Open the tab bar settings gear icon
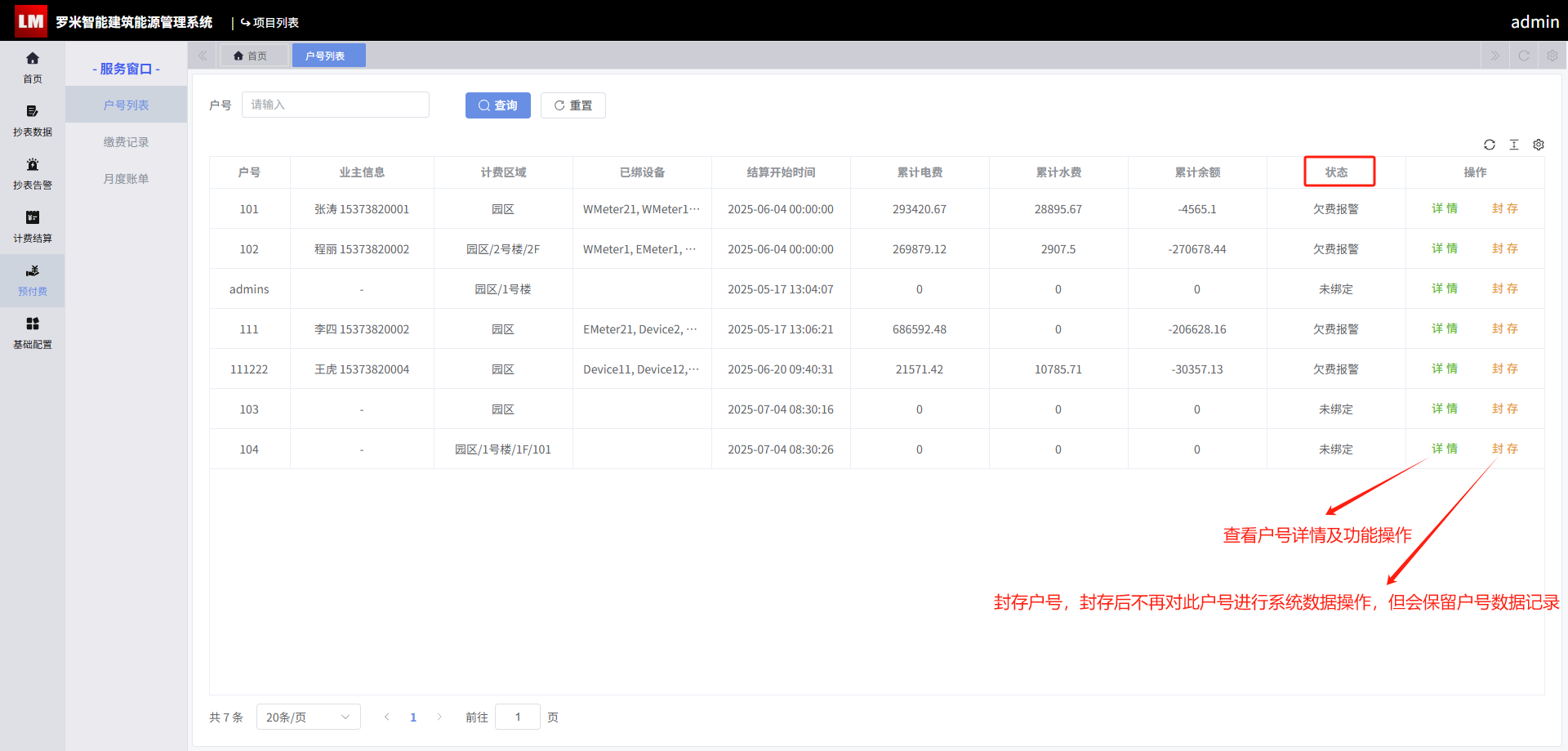The width and height of the screenshot is (1568, 751). pos(1552,56)
